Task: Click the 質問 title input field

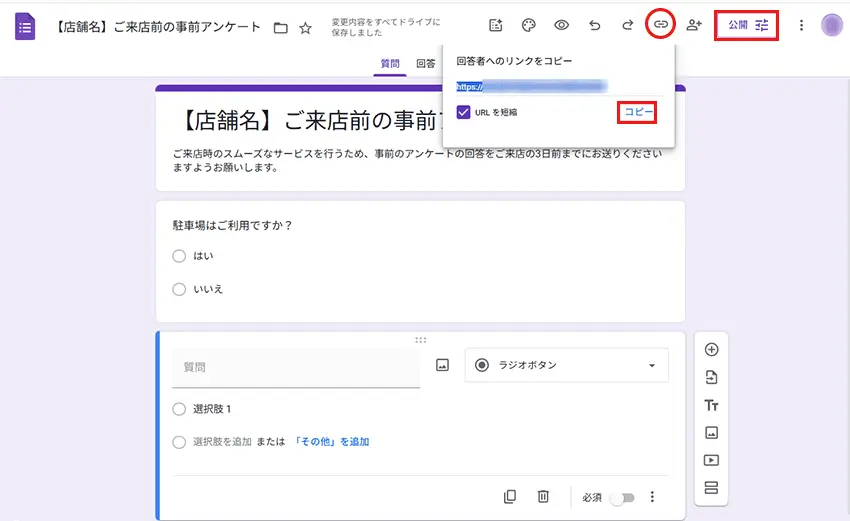Action: 295,368
